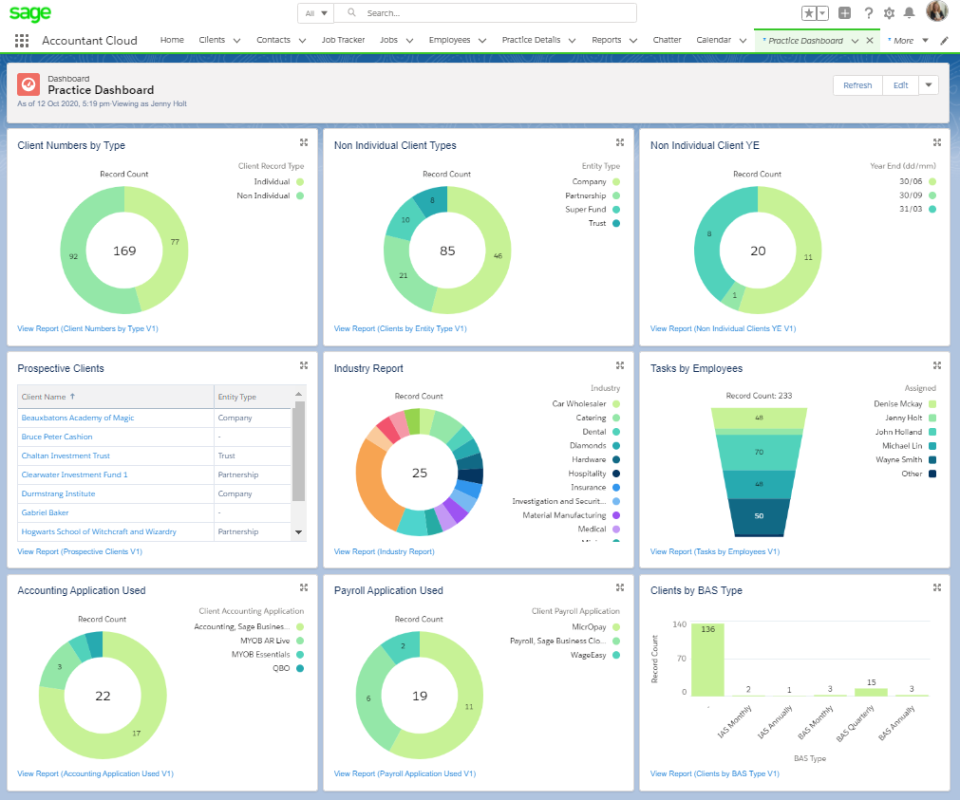
Task: Open the Hogwarts School of Witchcraft and Wizardry record
Action: (98, 531)
